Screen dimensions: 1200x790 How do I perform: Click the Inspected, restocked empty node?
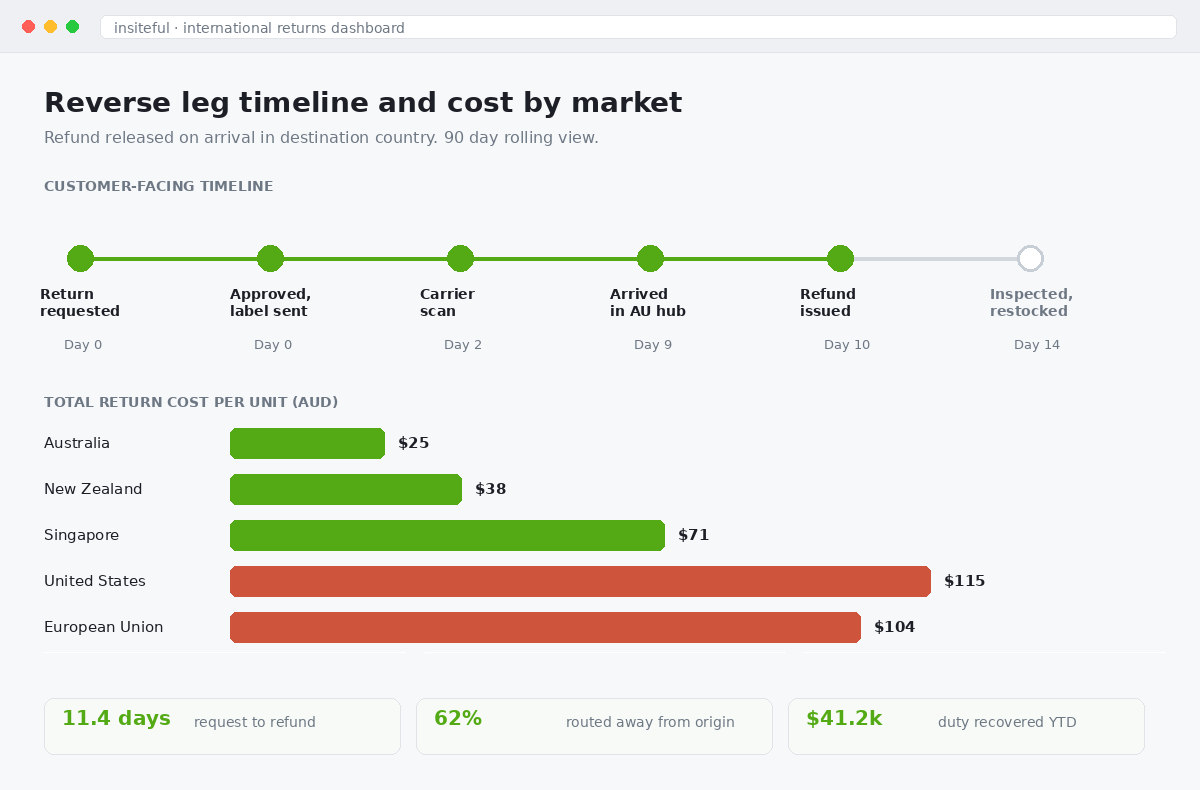click(1030, 259)
